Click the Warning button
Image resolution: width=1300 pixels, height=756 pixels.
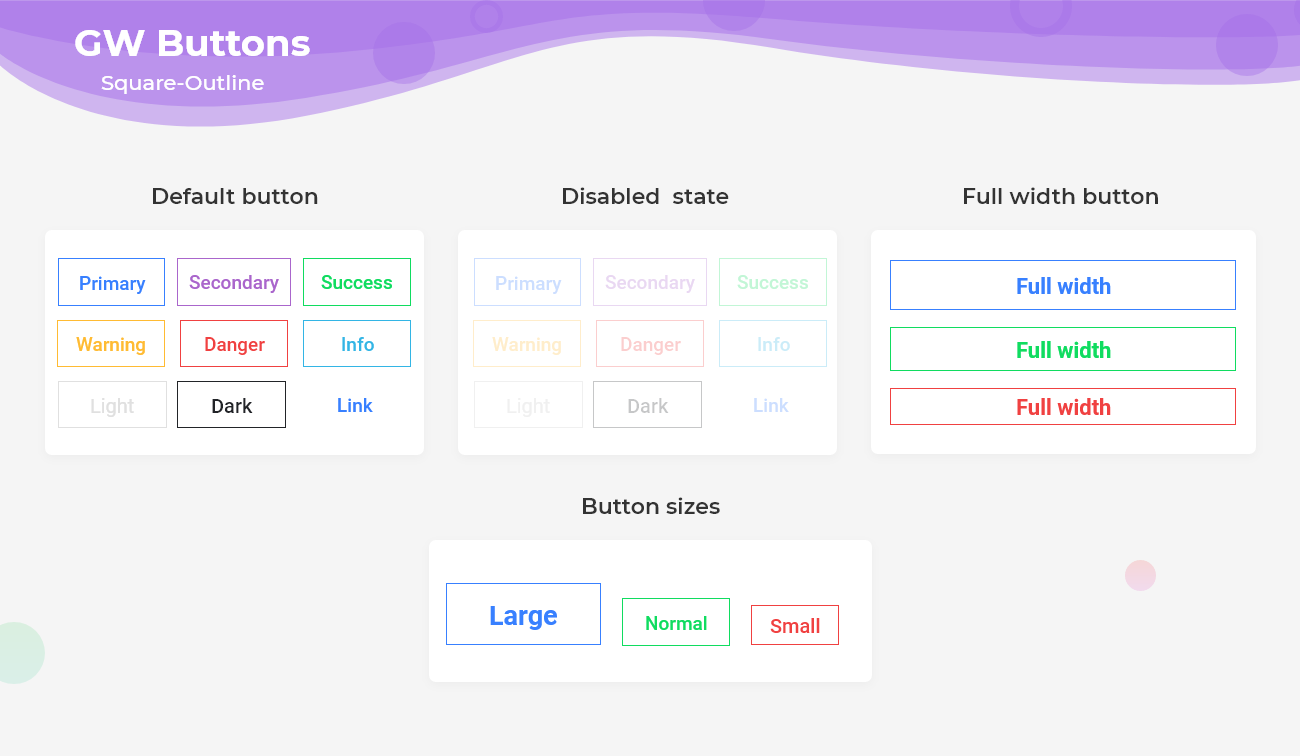click(x=111, y=343)
